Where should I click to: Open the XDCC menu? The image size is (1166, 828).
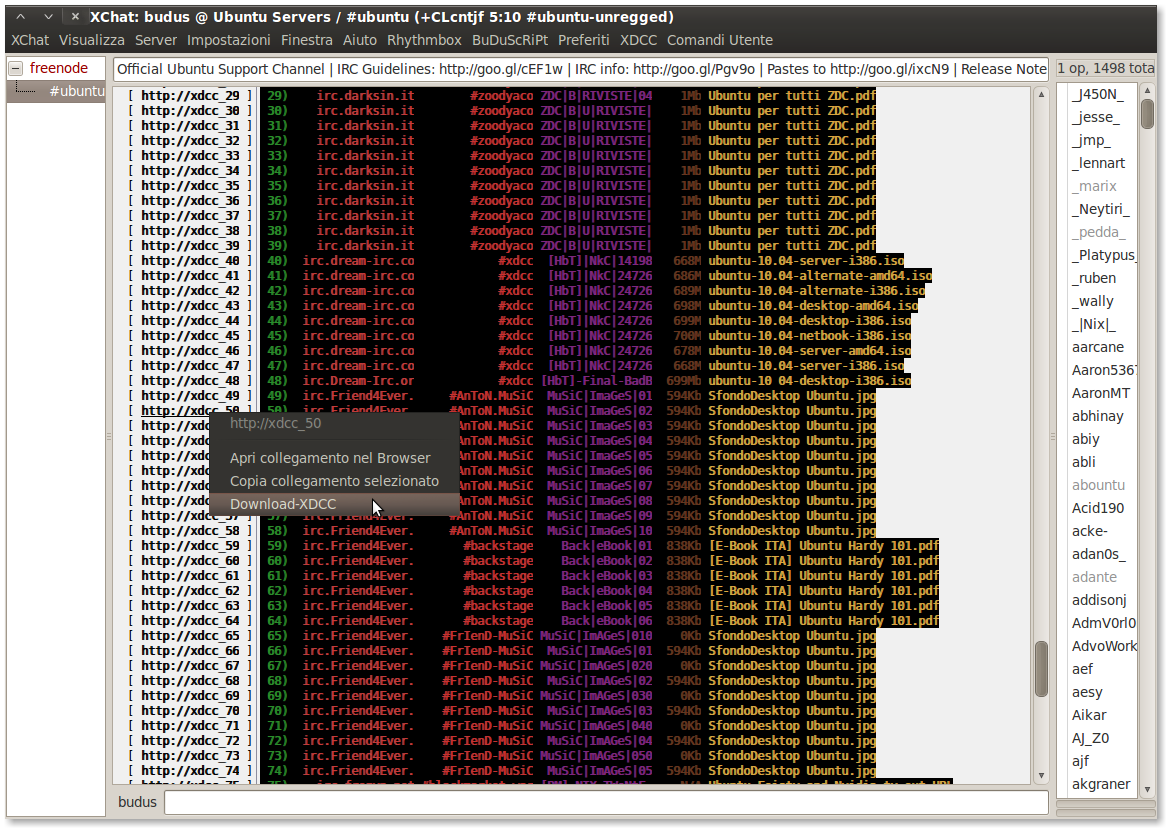click(x=638, y=40)
